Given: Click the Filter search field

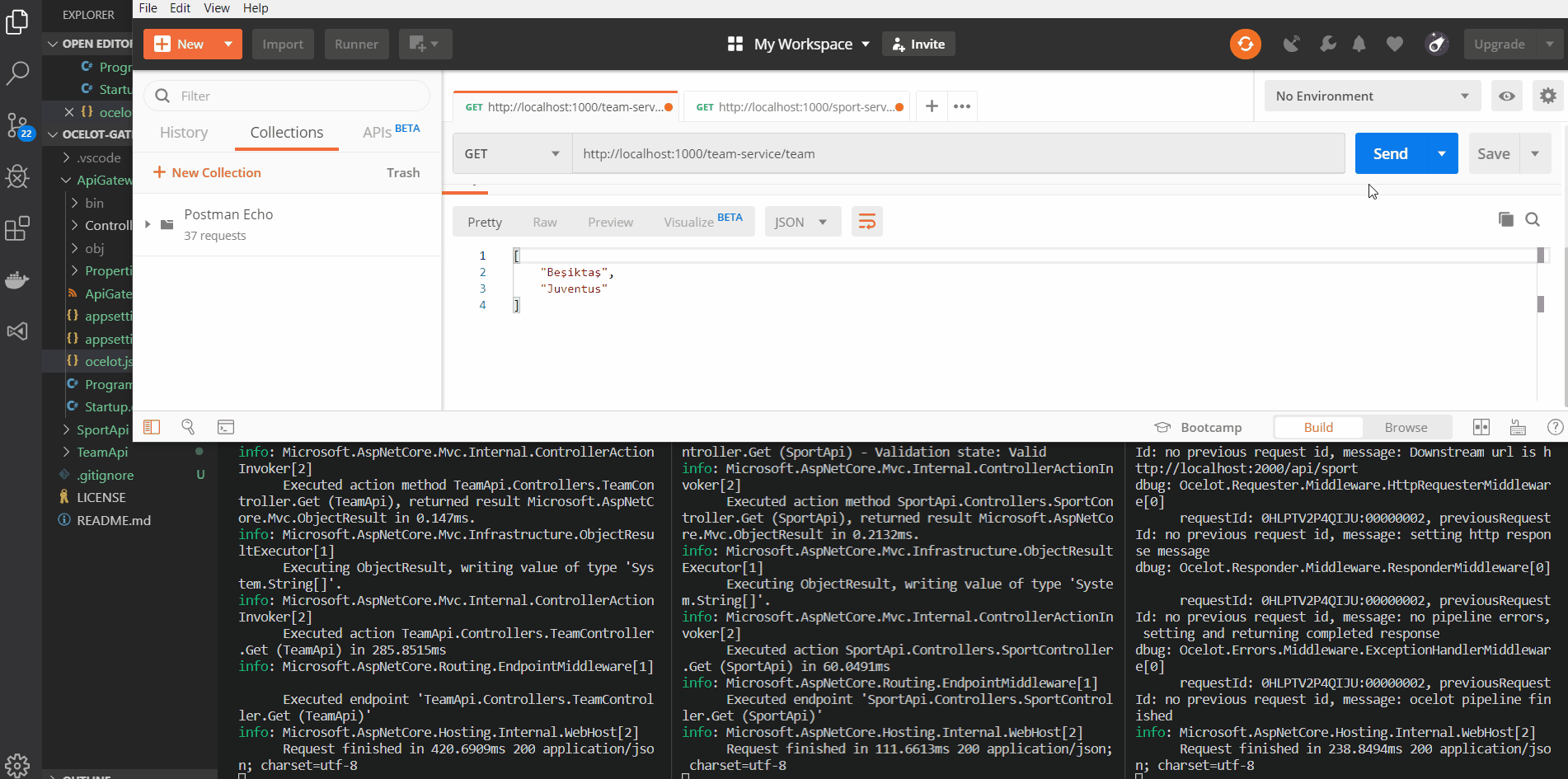Looking at the screenshot, I should tap(287, 96).
